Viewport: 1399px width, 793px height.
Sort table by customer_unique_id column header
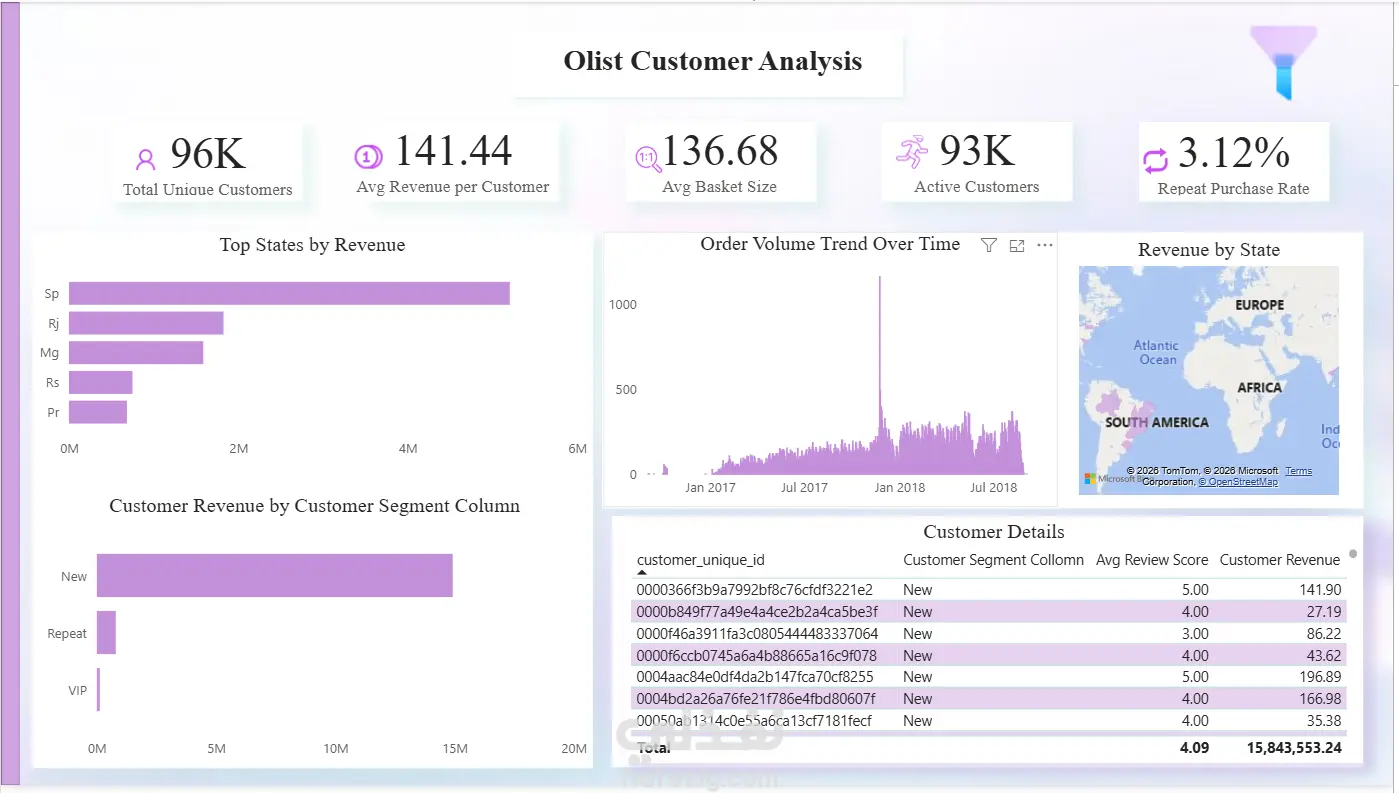[701, 560]
